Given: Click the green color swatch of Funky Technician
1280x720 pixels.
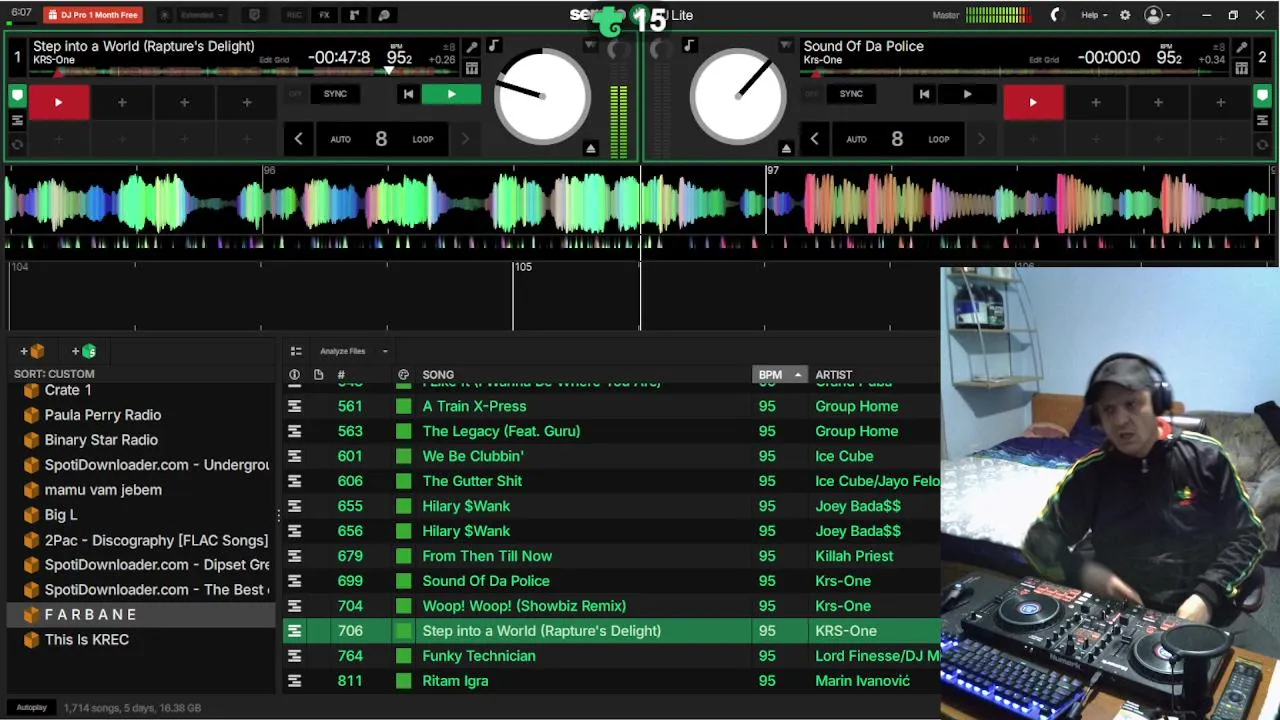Looking at the screenshot, I should (403, 656).
